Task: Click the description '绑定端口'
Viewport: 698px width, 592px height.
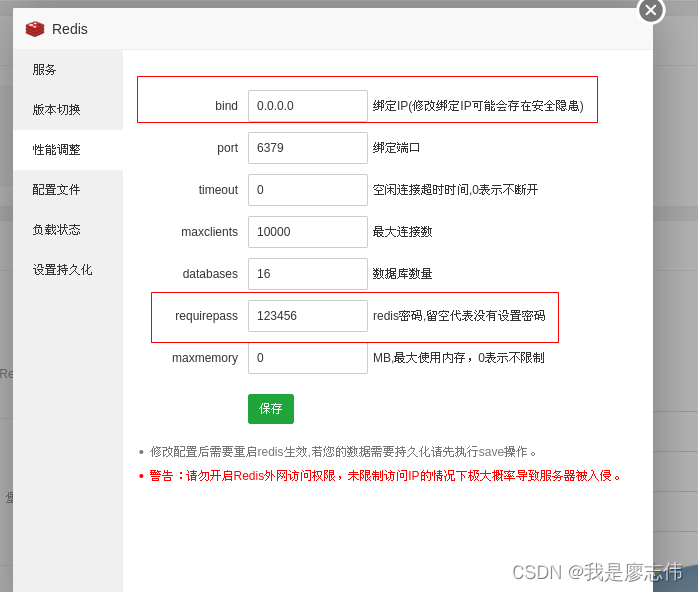Action: point(396,148)
